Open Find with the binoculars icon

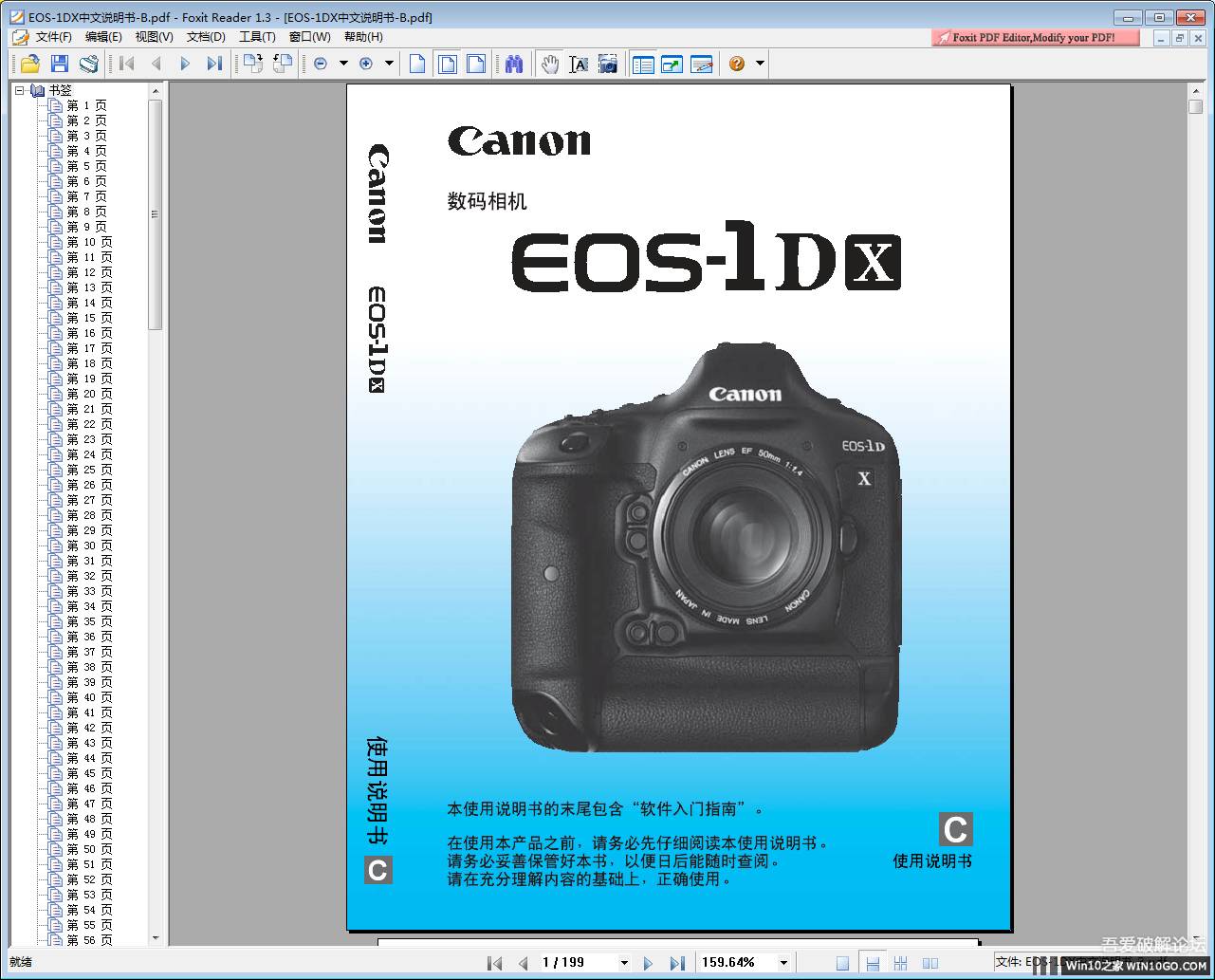click(x=514, y=64)
